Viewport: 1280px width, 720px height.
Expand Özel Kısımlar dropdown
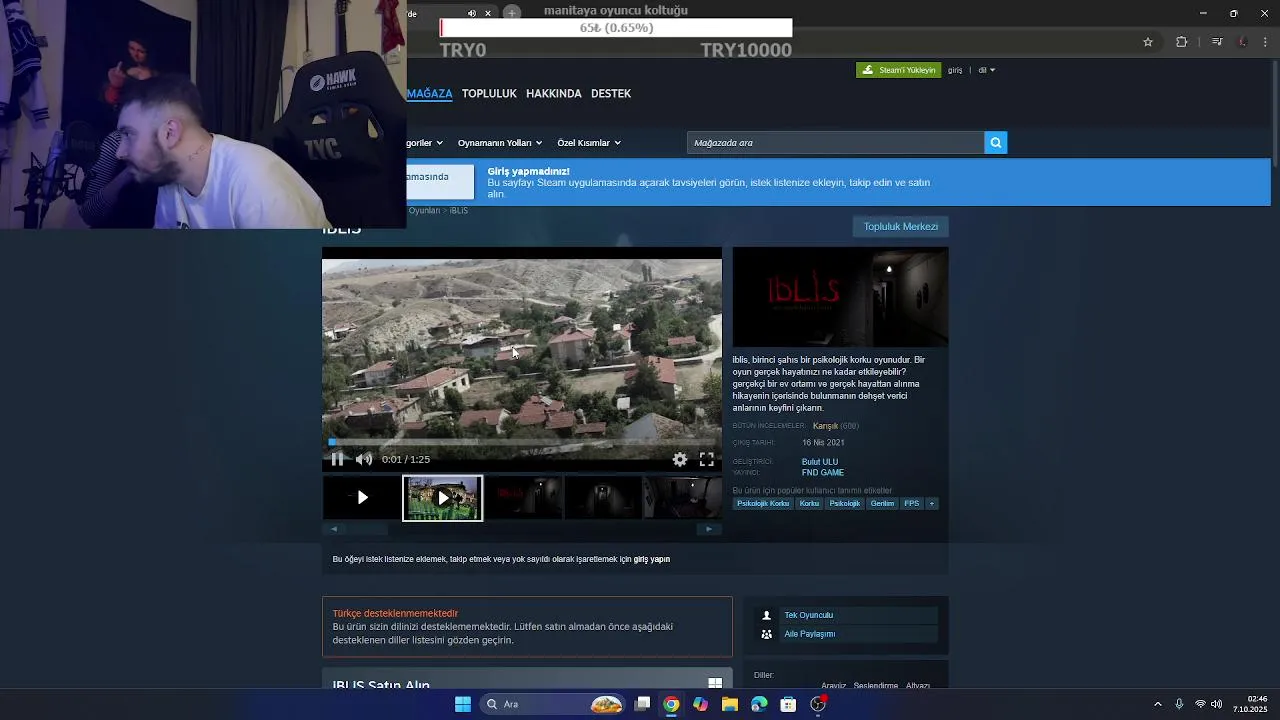[x=588, y=143]
